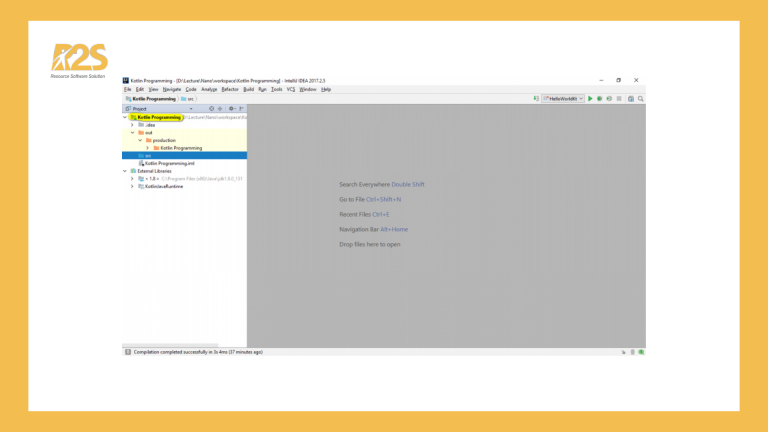Click src in the navigation breadcrumb
Screen dimensions: 768x432
[190, 99]
